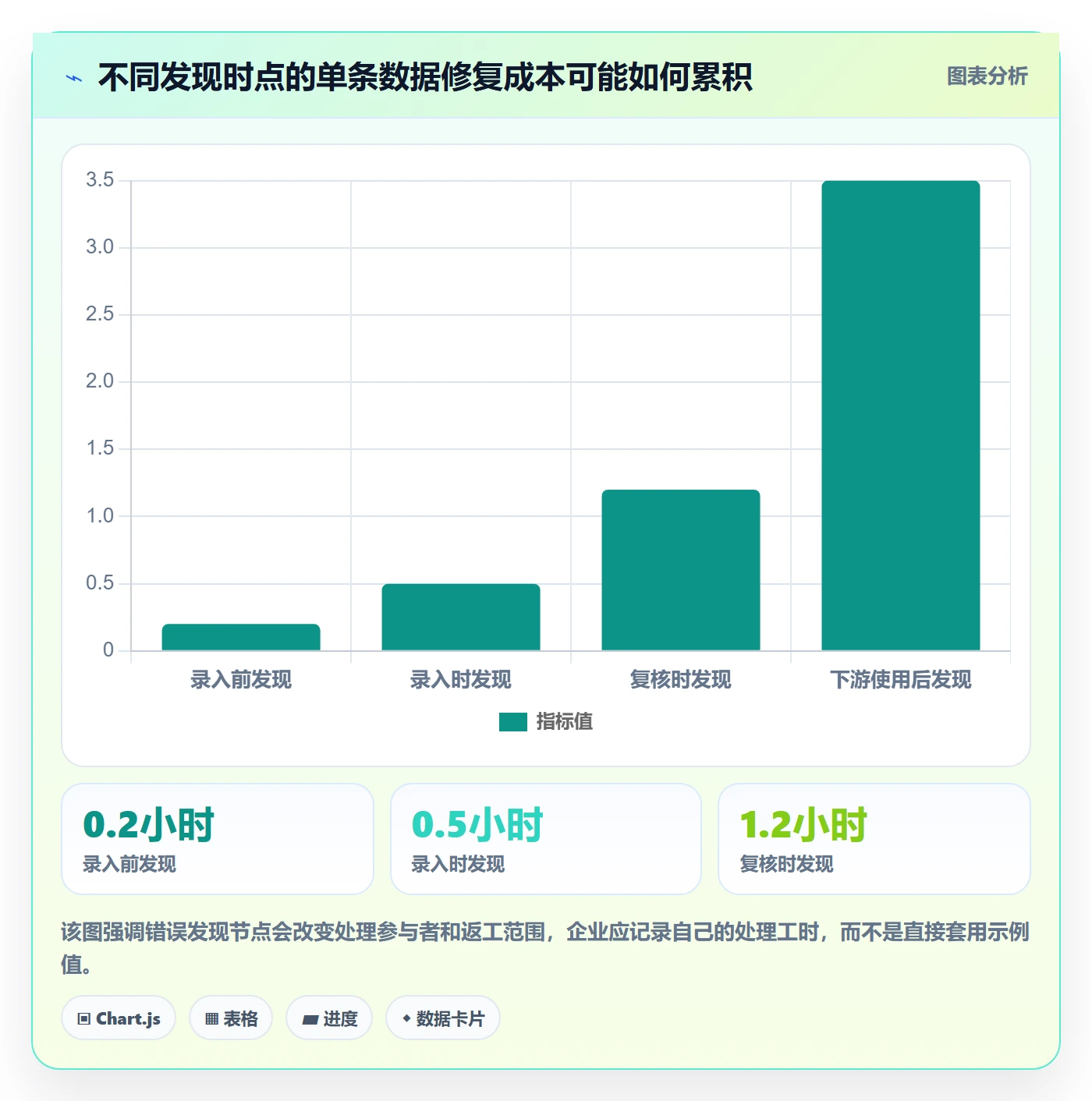Image resolution: width=1092 pixels, height=1101 pixels.
Task: Select the 复核时发现 bar in the chart
Action: (x=681, y=570)
